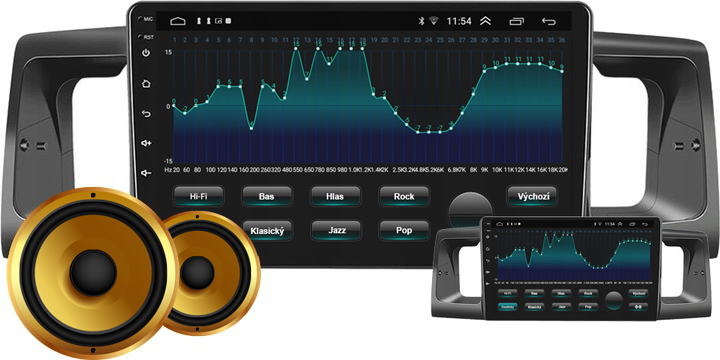Click the band 8 point at 200 Hz
720x360 pixels.
point(252,129)
